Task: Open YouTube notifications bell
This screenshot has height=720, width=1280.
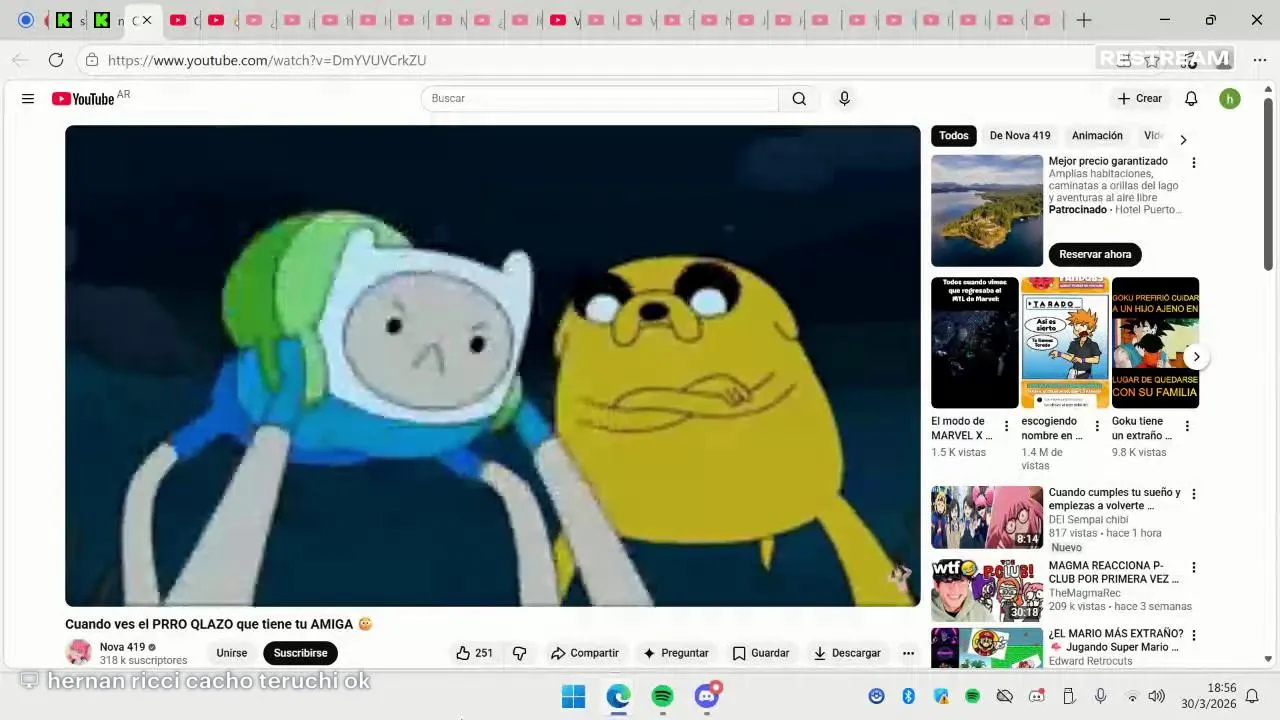Action: point(1191,98)
